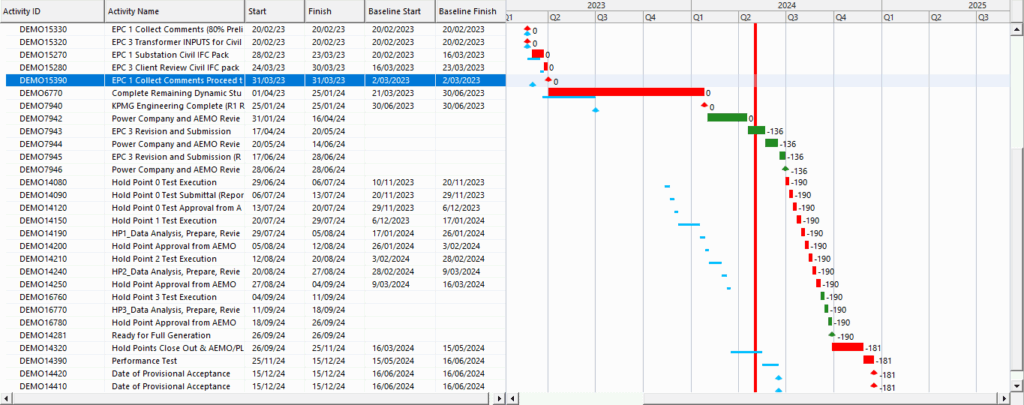The width and height of the screenshot is (1024, 405).
Task: Click Gantt horizontal scrollbar left arrow
Action: coord(513,398)
